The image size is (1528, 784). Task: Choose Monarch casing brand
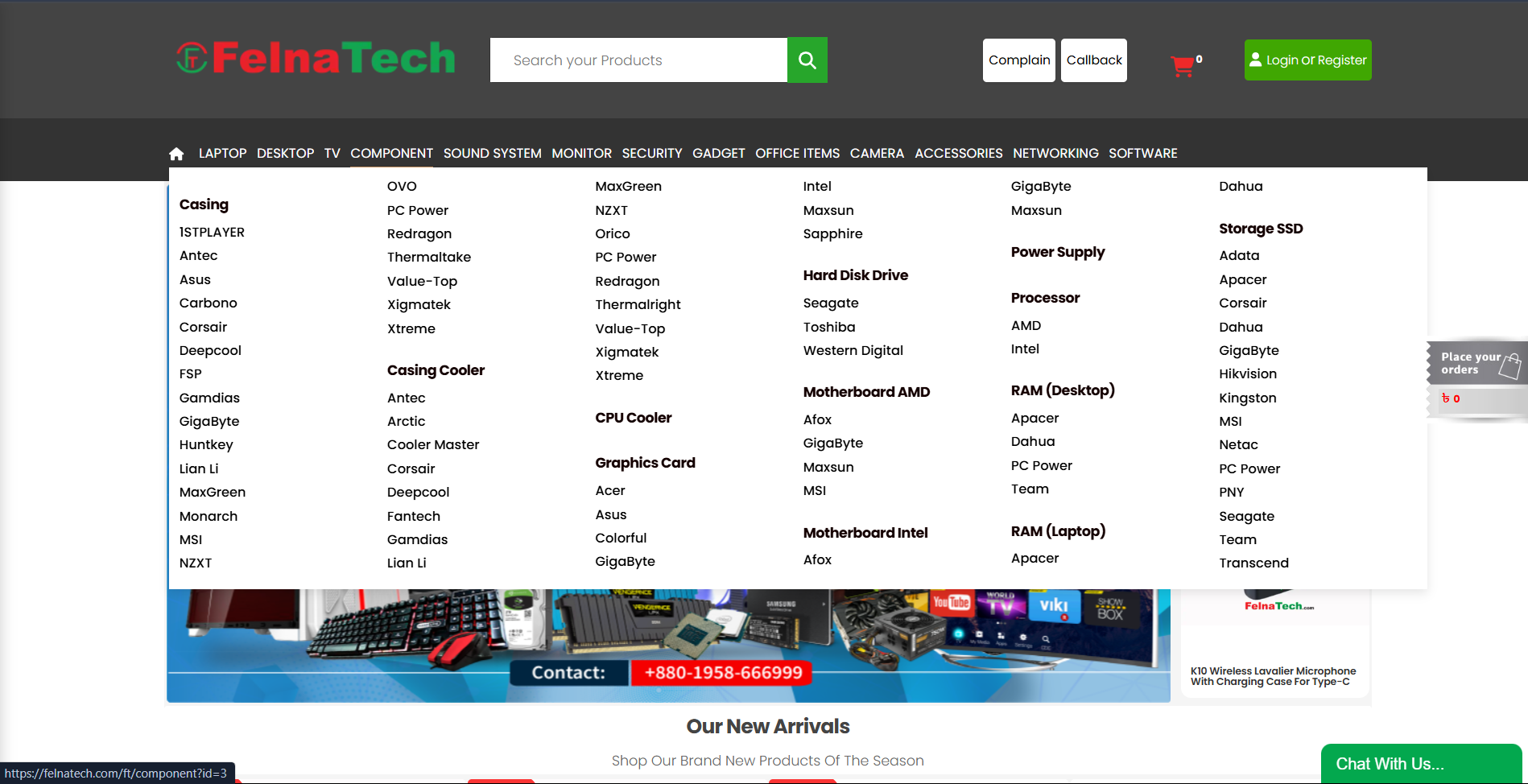coord(209,516)
